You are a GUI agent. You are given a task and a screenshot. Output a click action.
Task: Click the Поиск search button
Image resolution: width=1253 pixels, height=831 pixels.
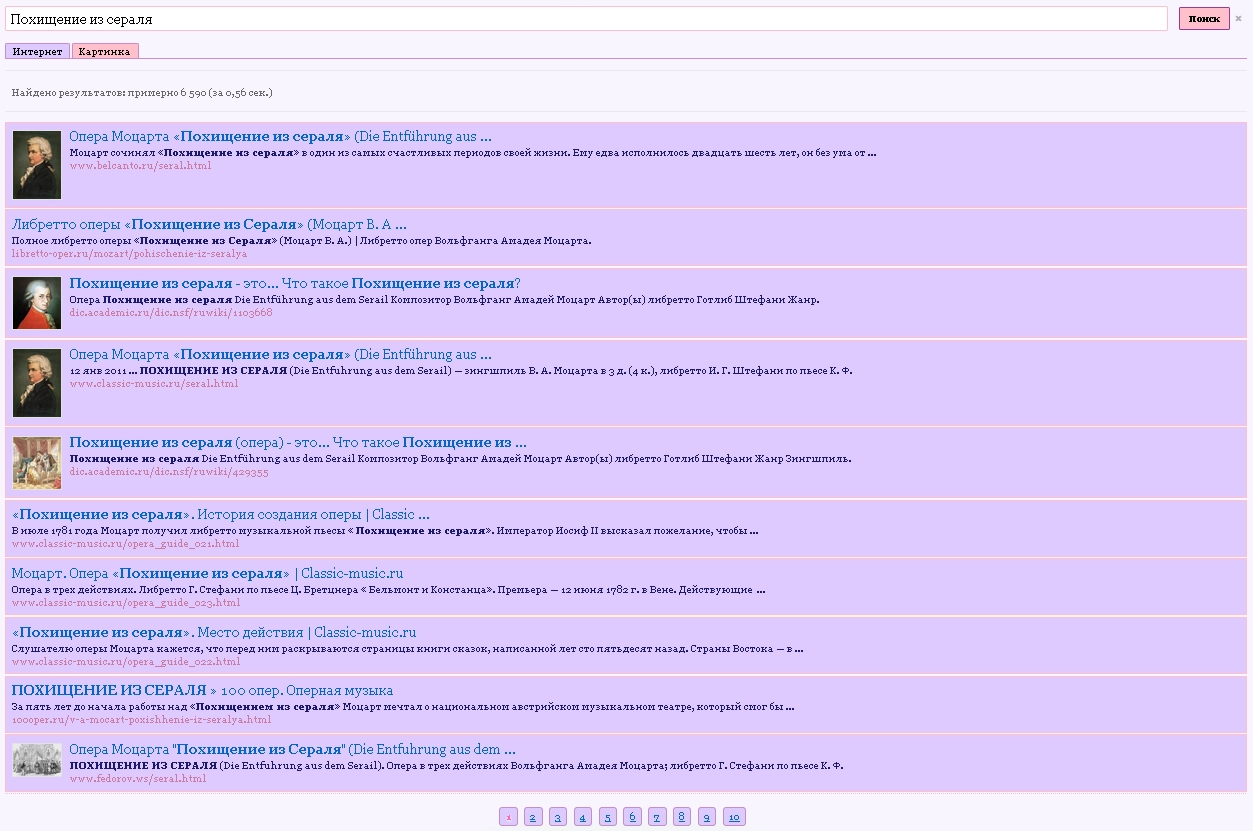[1203, 19]
